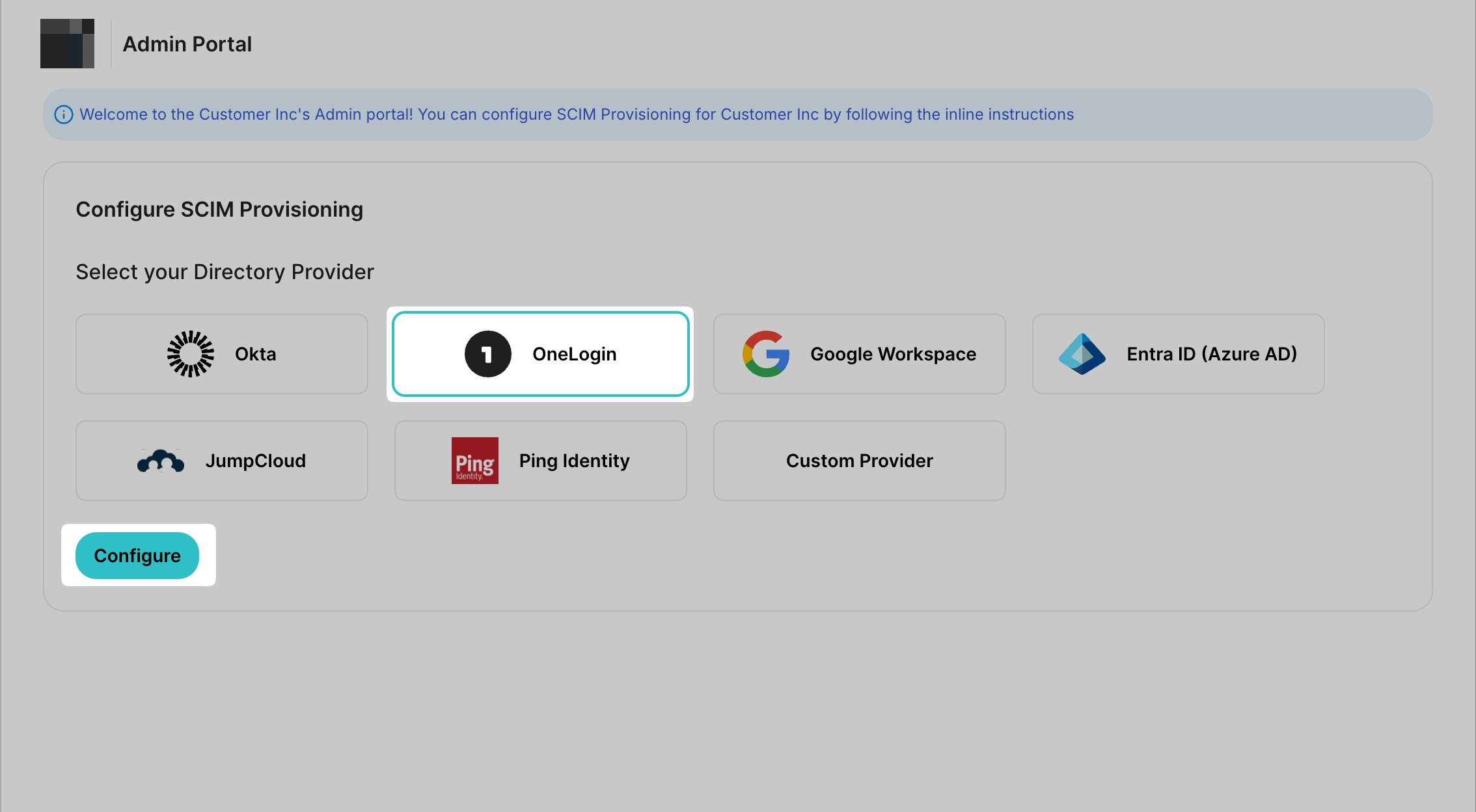Viewport: 1476px width, 812px height.
Task: Deselect the highlighted OneLogin provider card
Action: click(x=541, y=353)
